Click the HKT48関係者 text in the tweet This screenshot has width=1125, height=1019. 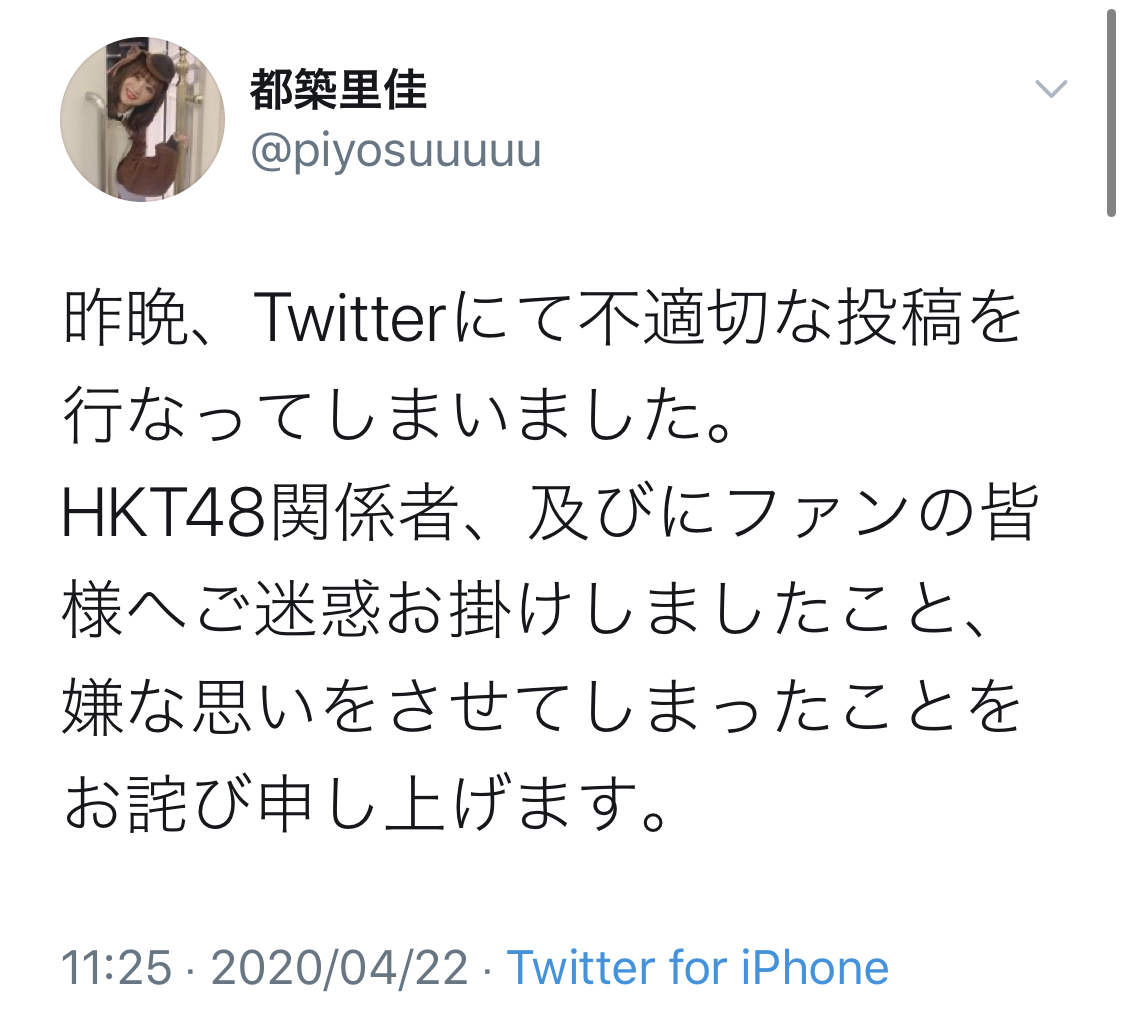tap(260, 514)
